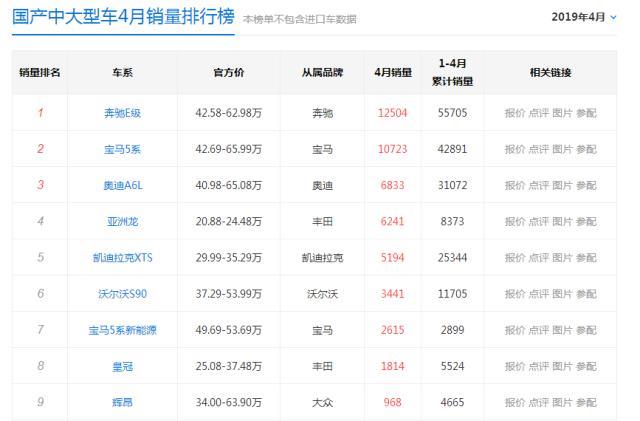Click 图片 link in the 辉昂 row

coord(562,402)
